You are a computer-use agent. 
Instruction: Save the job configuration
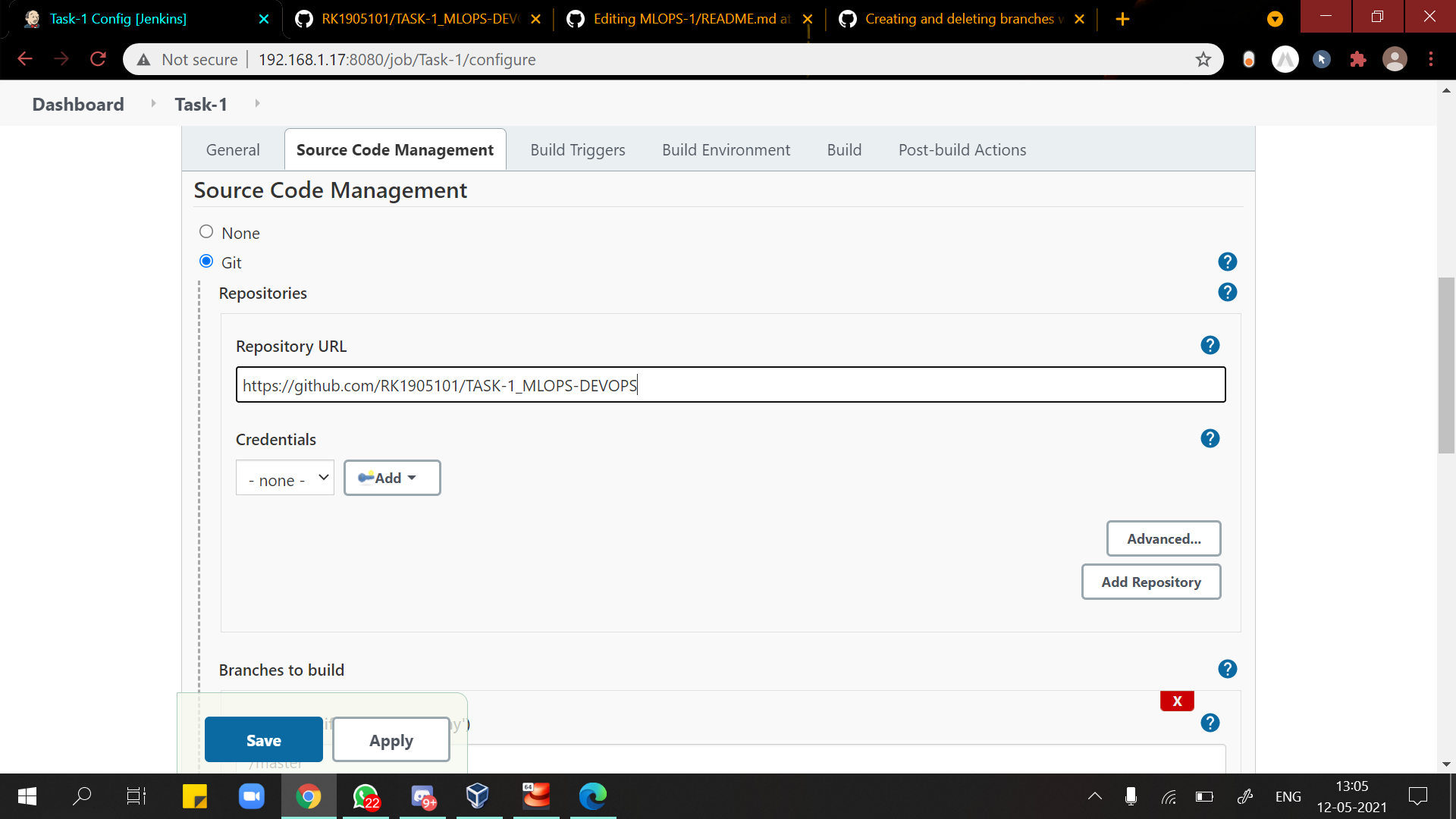coord(263,739)
